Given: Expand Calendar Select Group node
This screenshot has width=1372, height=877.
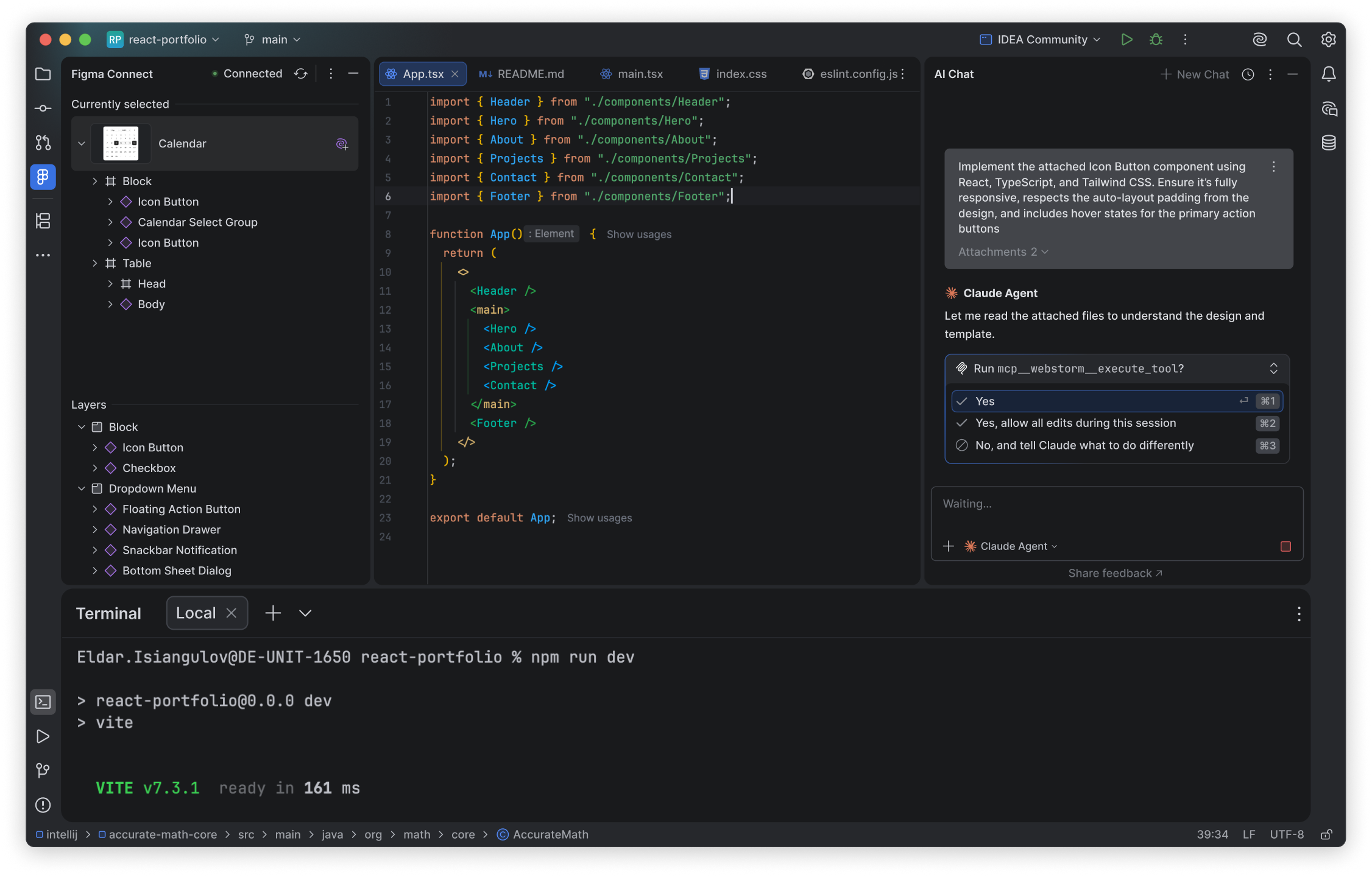Looking at the screenshot, I should coord(110,222).
